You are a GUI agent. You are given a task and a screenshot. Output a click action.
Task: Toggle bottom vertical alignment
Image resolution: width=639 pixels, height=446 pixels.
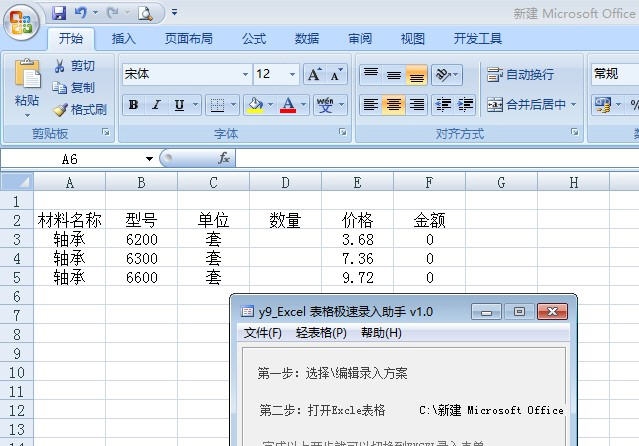click(x=416, y=74)
